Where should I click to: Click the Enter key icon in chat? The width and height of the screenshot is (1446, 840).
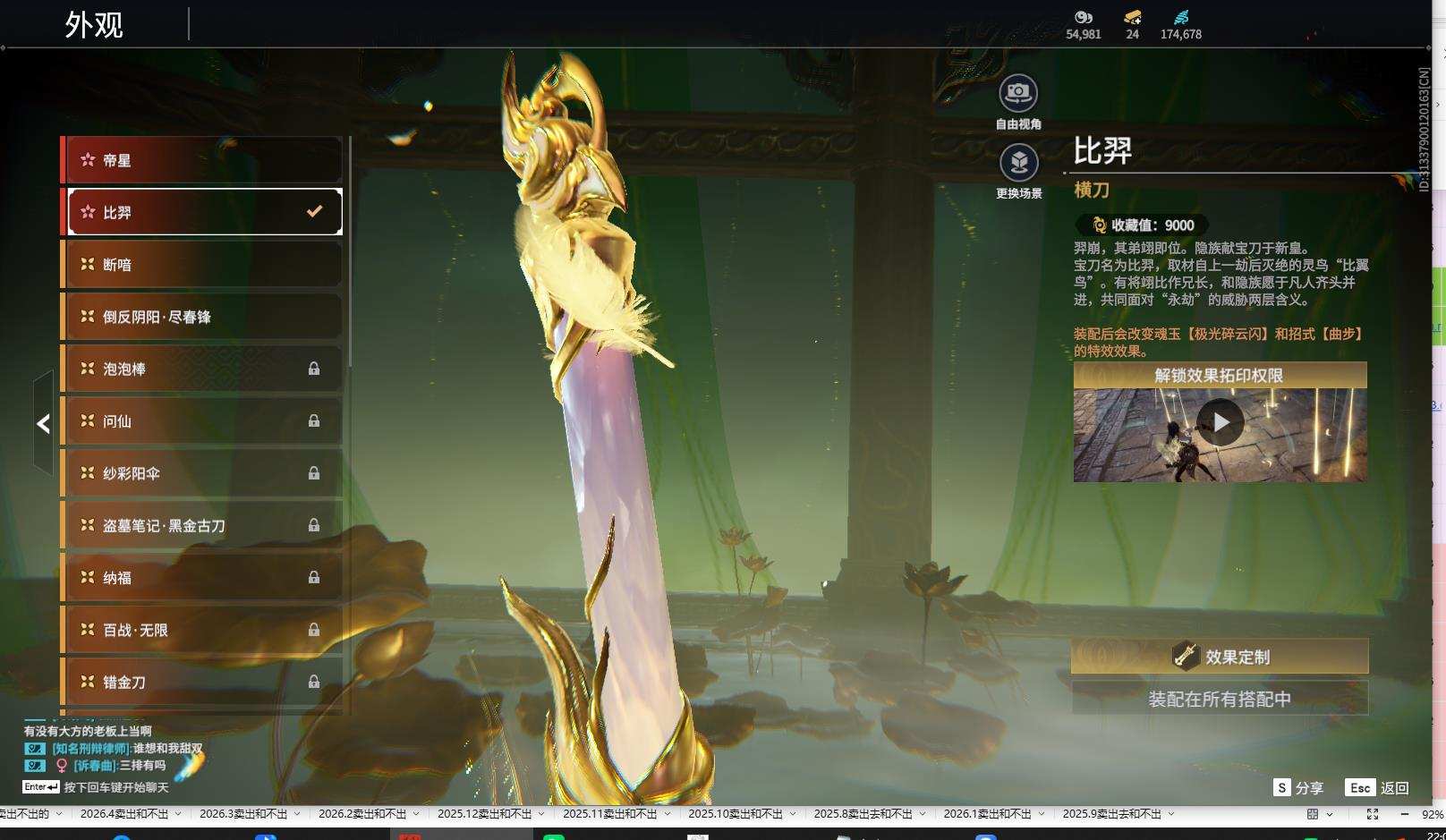tap(41, 787)
